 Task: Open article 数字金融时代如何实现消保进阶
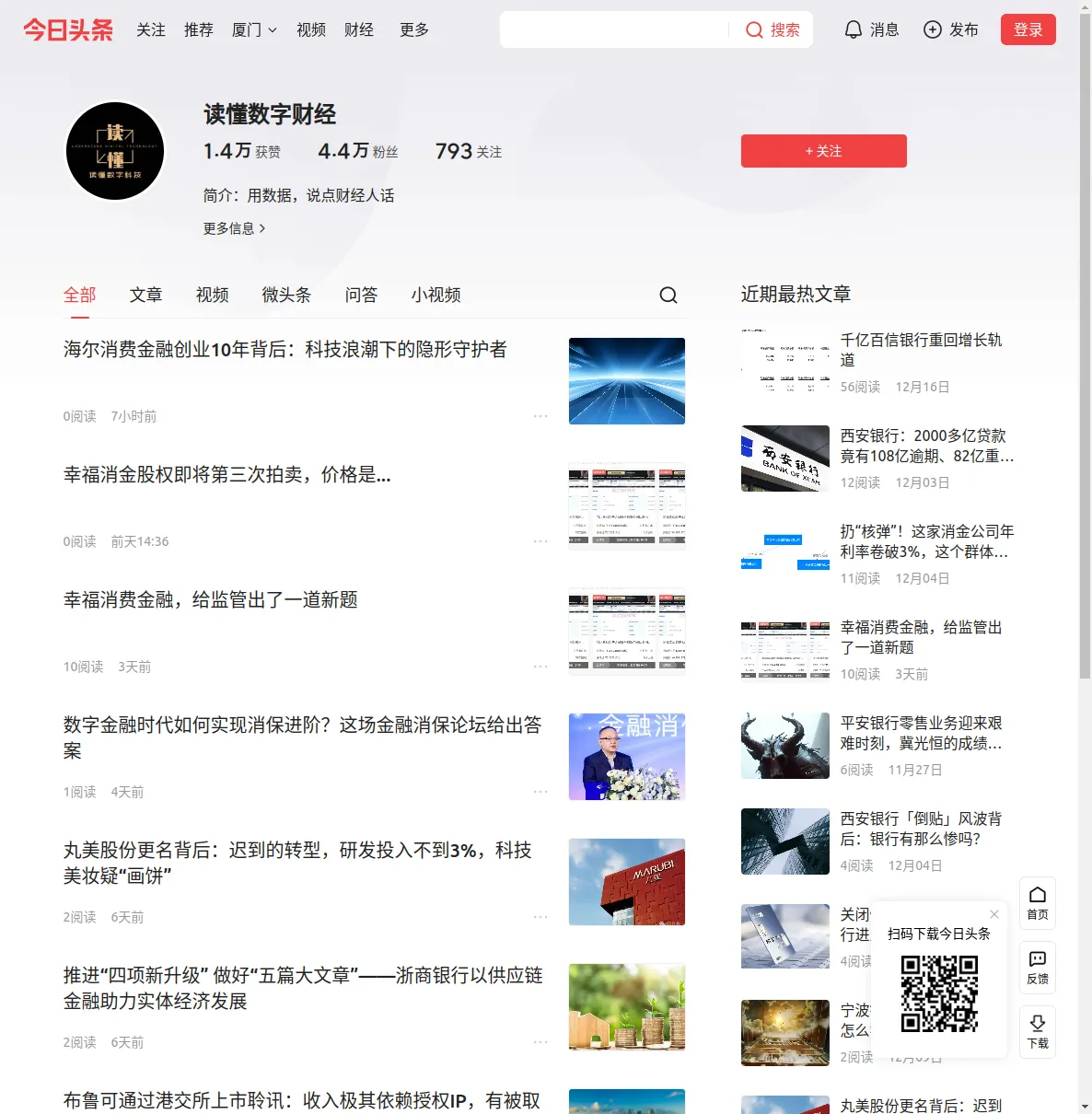[x=303, y=738]
